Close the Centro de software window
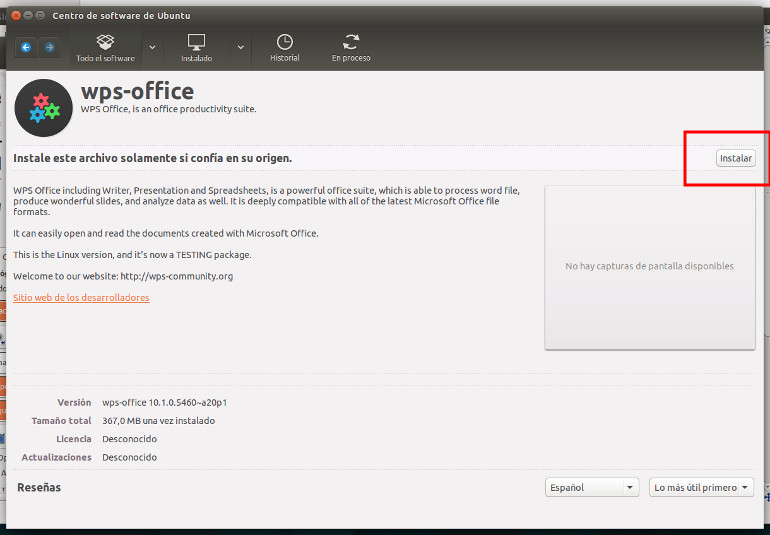This screenshot has height=535, width=770. pos(16,15)
